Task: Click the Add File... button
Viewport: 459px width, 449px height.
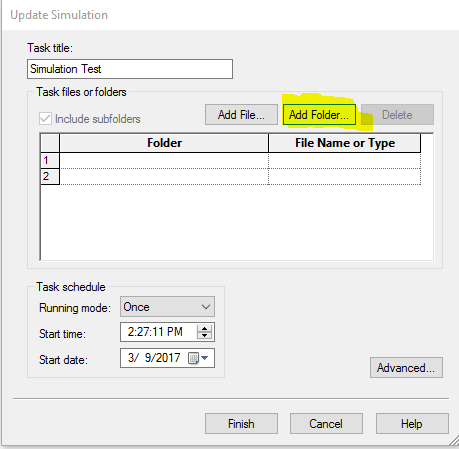Action: pyautogui.click(x=241, y=115)
